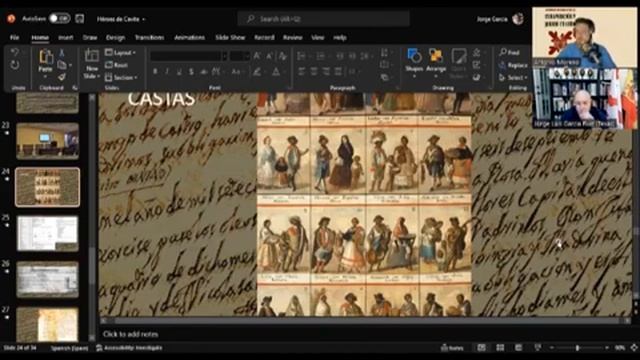Click the Bullets list icon
640x360 pixels.
pyautogui.click(x=302, y=56)
